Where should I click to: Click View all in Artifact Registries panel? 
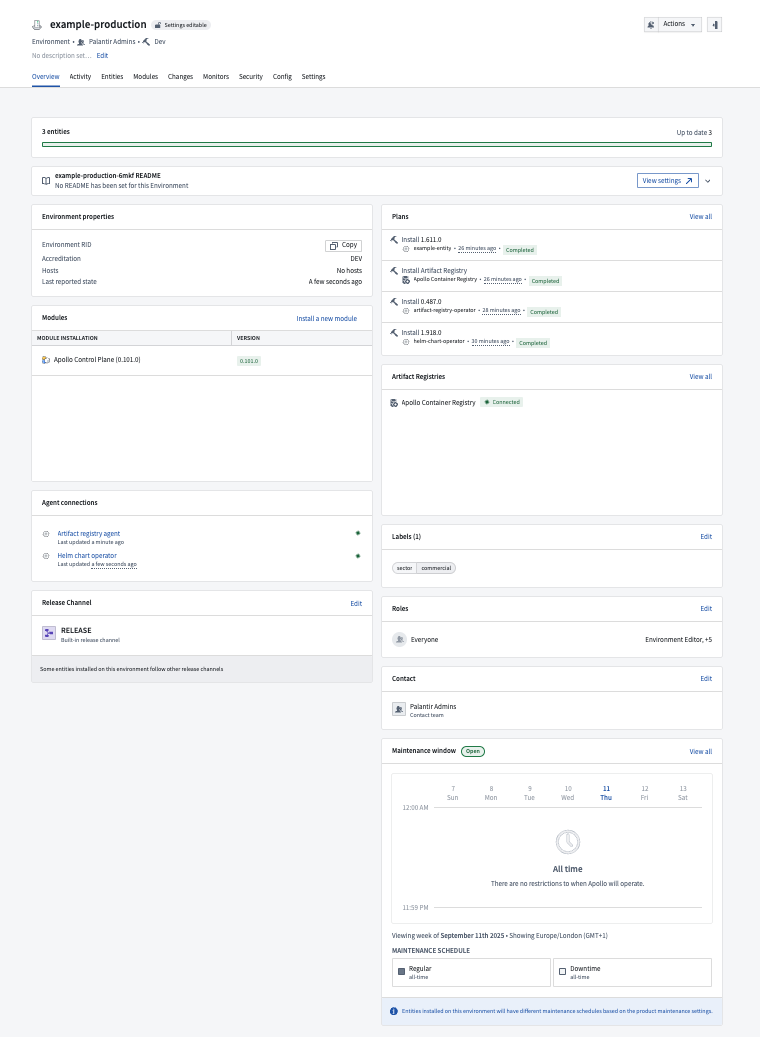tap(700, 377)
